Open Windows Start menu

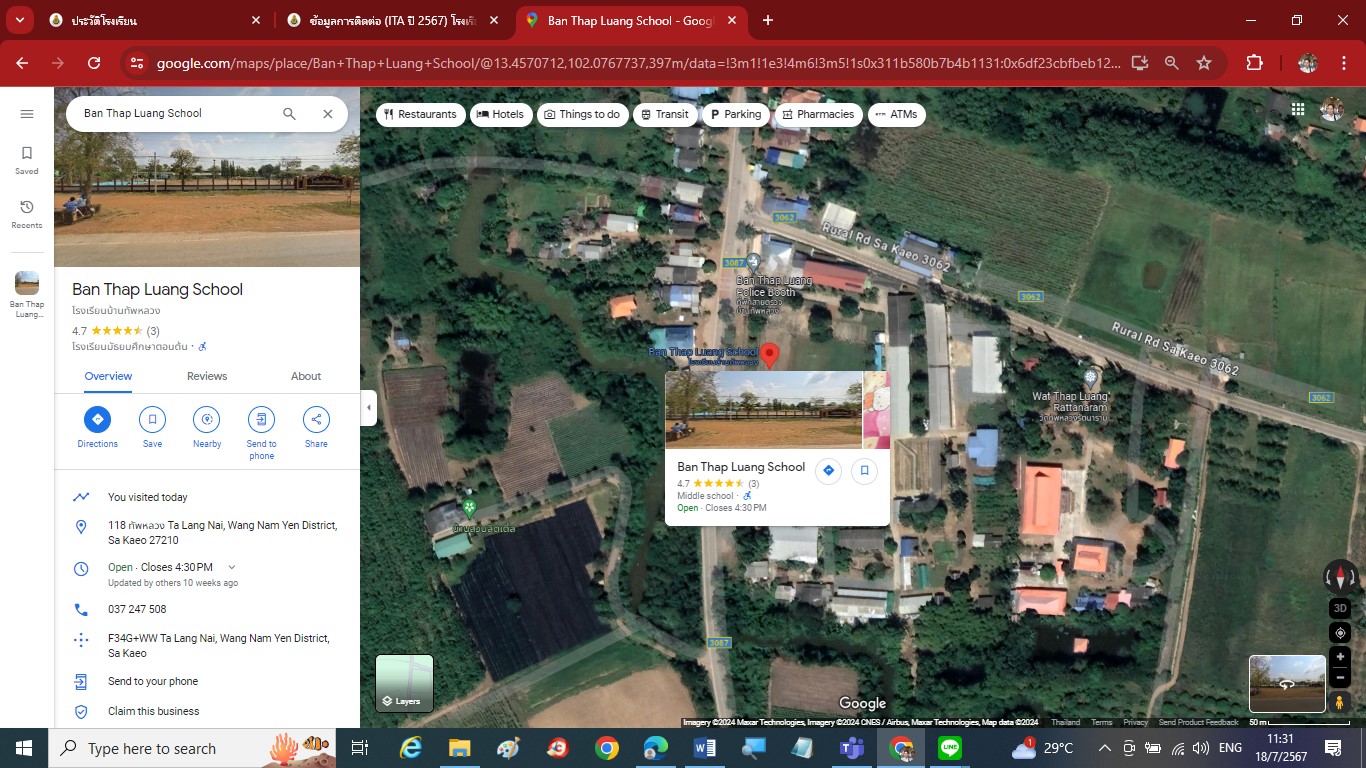(24, 748)
